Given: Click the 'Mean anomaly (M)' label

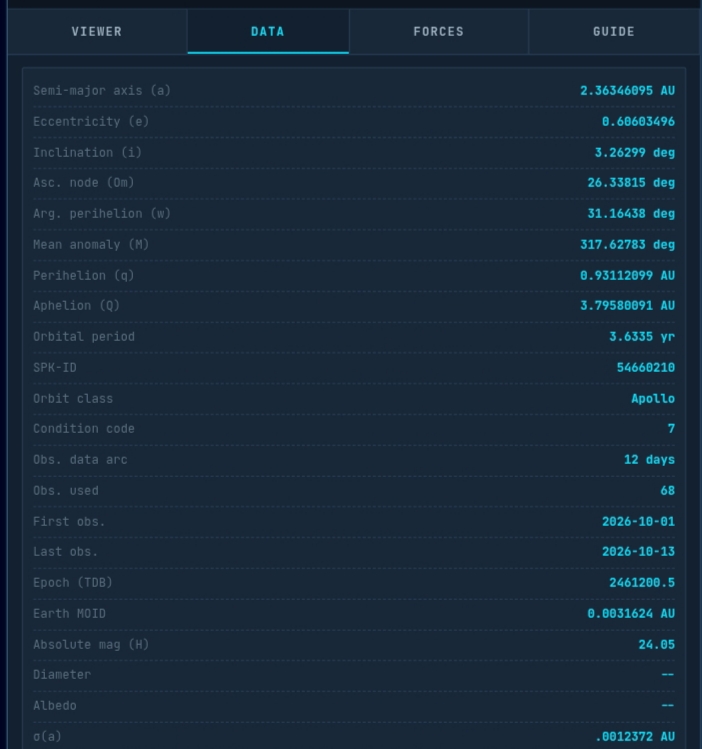Looking at the screenshot, I should 91,245.
